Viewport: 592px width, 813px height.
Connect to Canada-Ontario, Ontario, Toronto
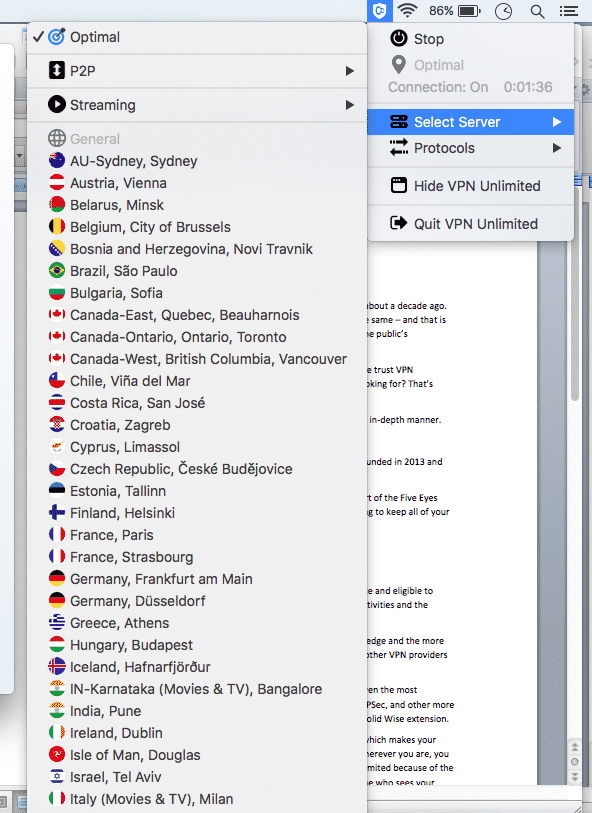point(197,337)
